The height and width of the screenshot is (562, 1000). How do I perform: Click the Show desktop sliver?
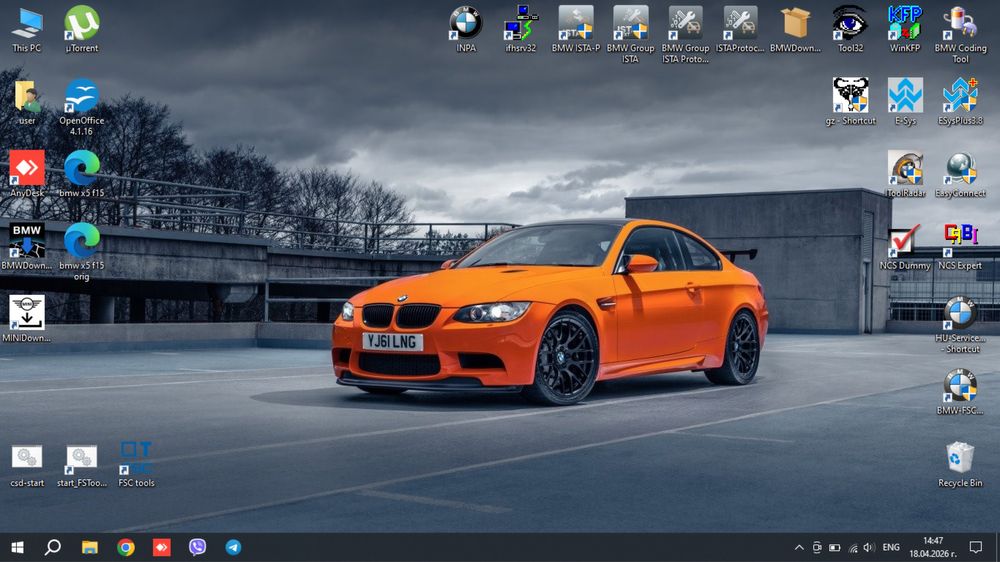[997, 547]
